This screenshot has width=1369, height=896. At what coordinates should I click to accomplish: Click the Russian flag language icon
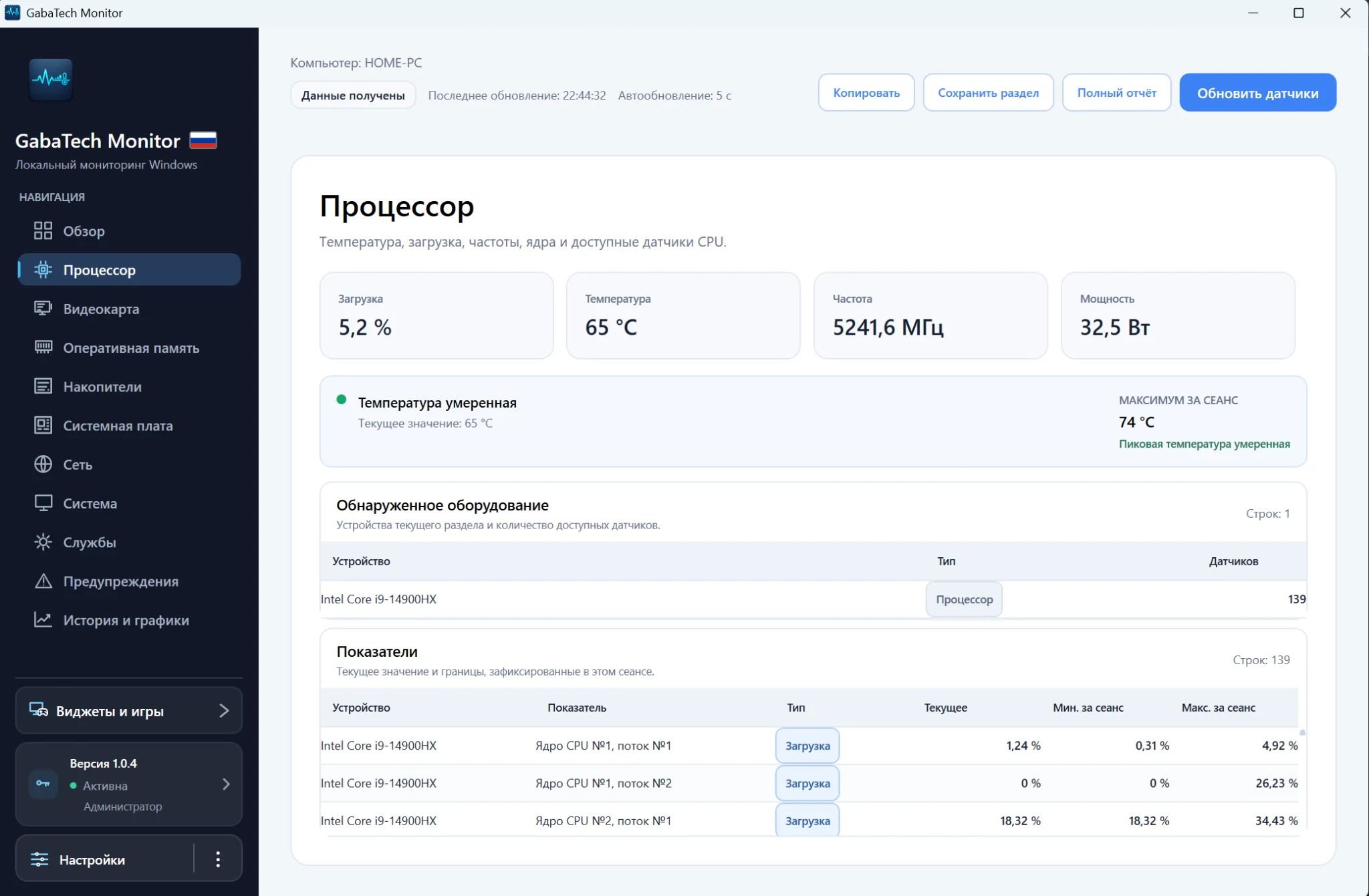pyautogui.click(x=203, y=140)
